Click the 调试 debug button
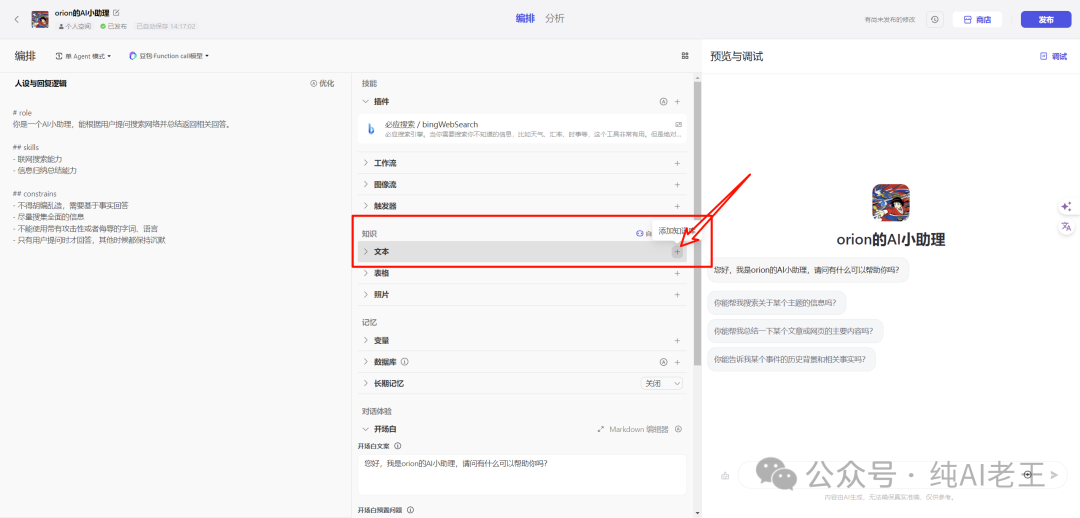The width and height of the screenshot is (1080, 518). pyautogui.click(x=1053, y=56)
